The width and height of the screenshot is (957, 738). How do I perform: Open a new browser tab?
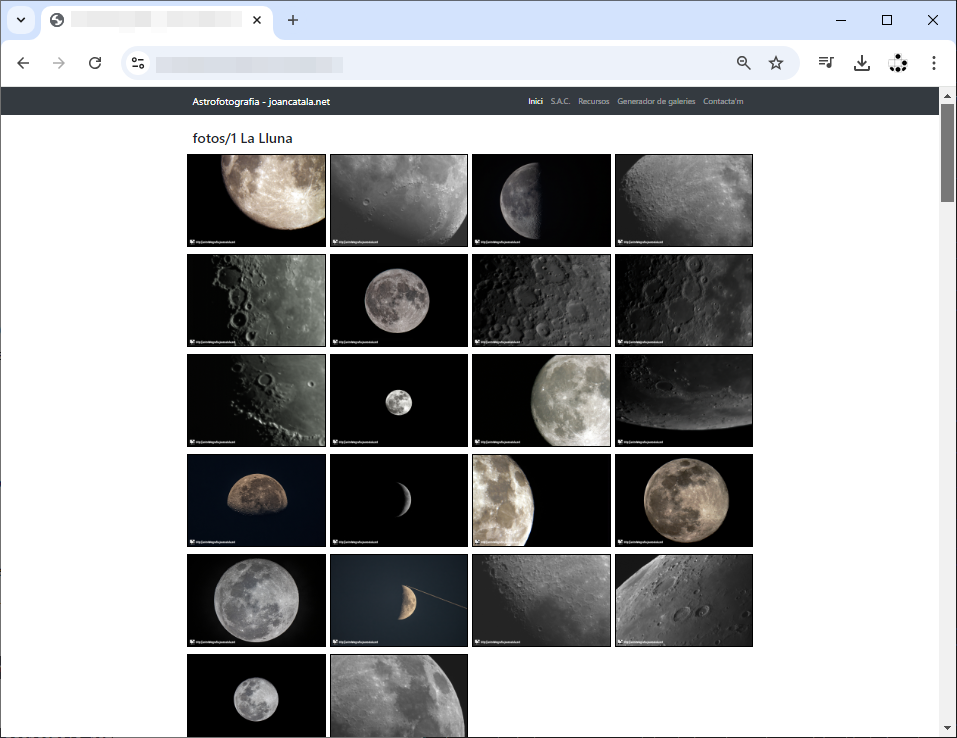(293, 20)
